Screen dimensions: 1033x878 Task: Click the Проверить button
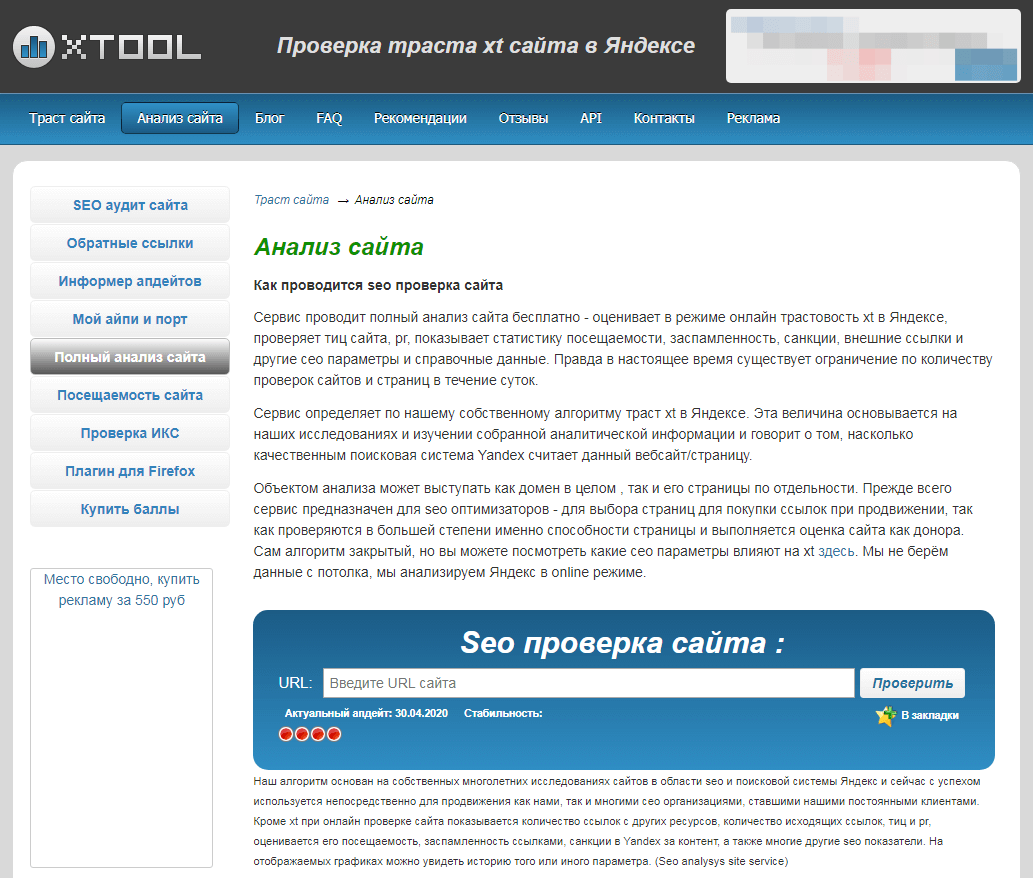pyautogui.click(x=912, y=683)
